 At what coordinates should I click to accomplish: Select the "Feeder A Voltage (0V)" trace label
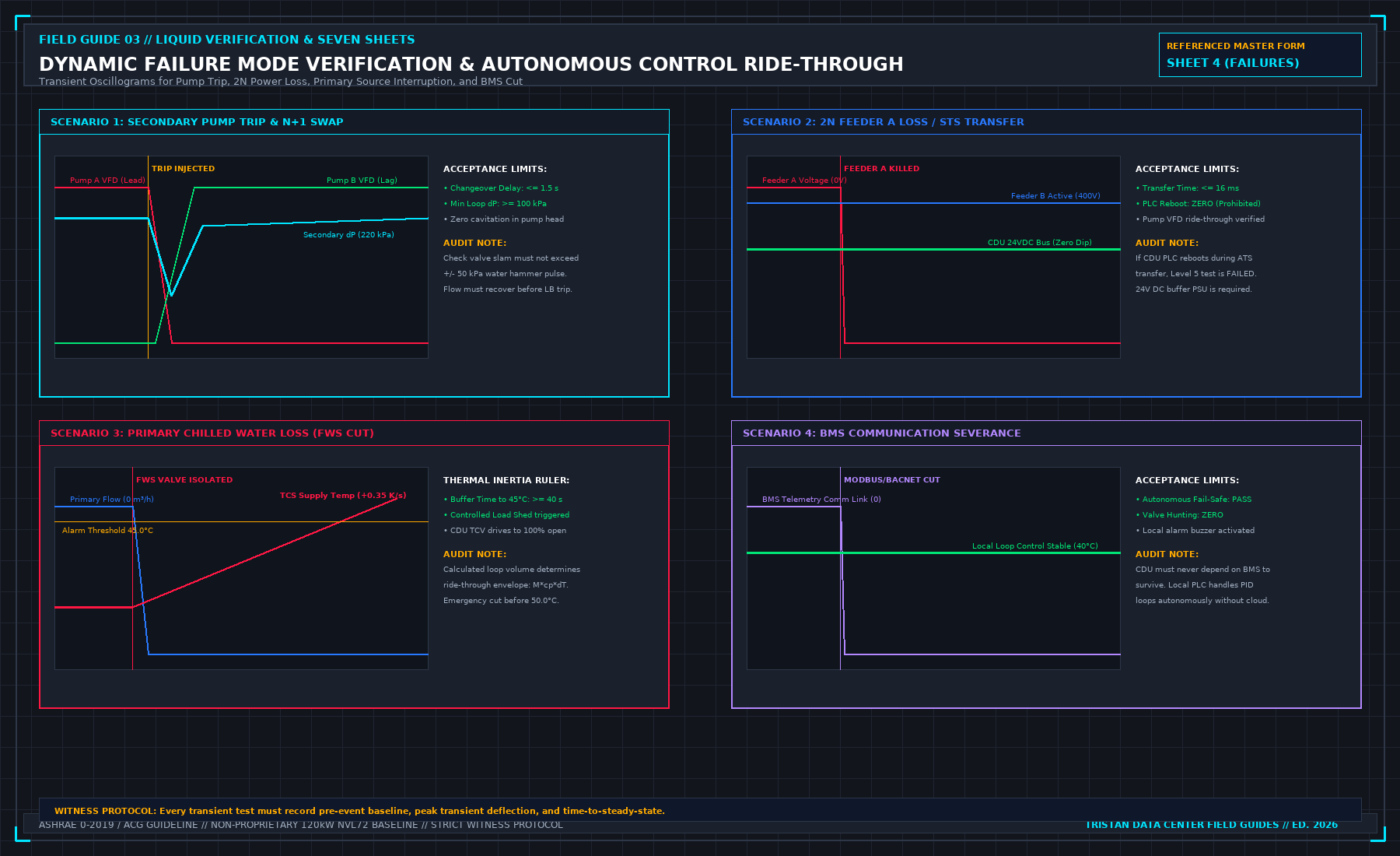click(x=804, y=181)
